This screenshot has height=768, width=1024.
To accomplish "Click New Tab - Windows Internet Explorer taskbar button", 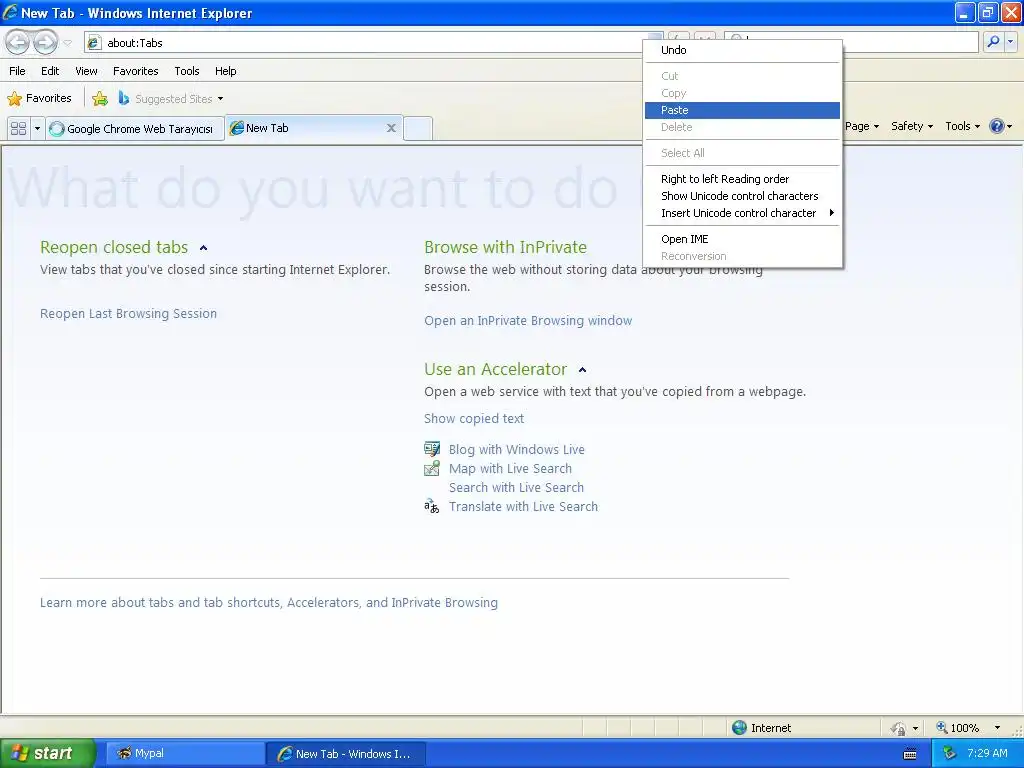I will [x=346, y=754].
